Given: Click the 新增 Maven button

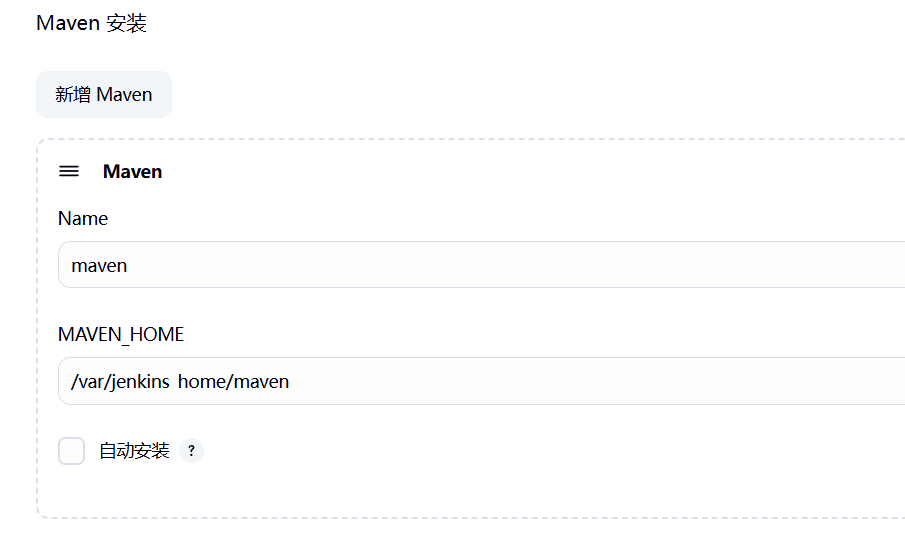Looking at the screenshot, I should (x=104, y=95).
